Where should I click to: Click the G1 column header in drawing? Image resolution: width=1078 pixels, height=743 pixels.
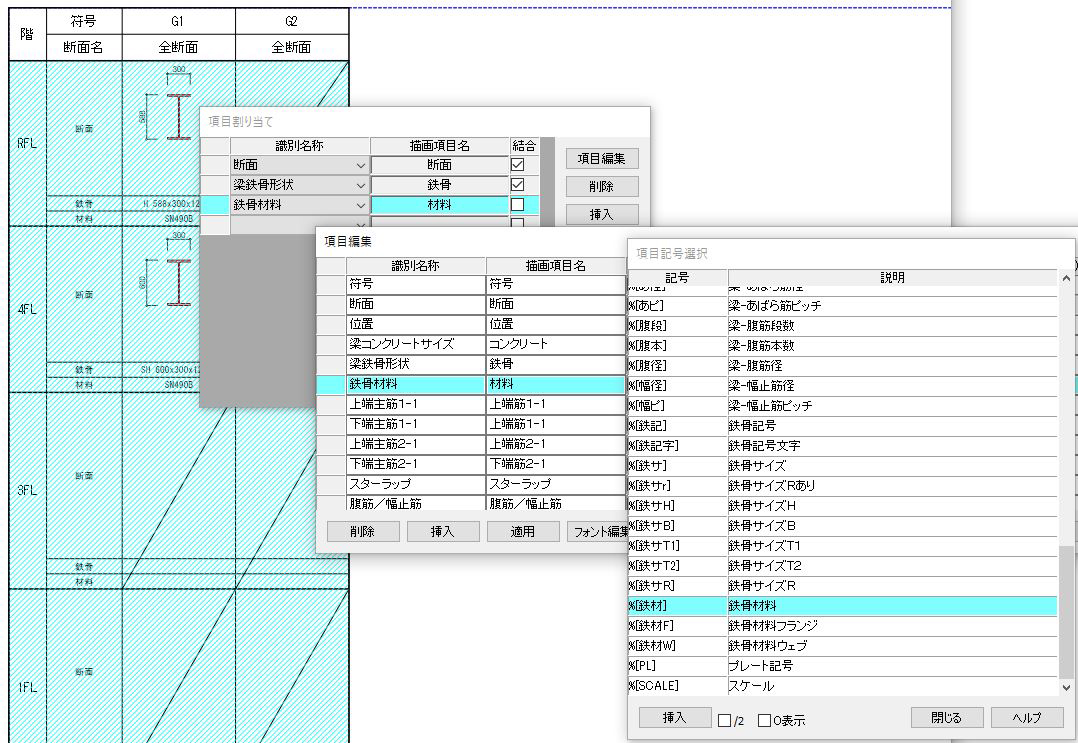(178, 21)
